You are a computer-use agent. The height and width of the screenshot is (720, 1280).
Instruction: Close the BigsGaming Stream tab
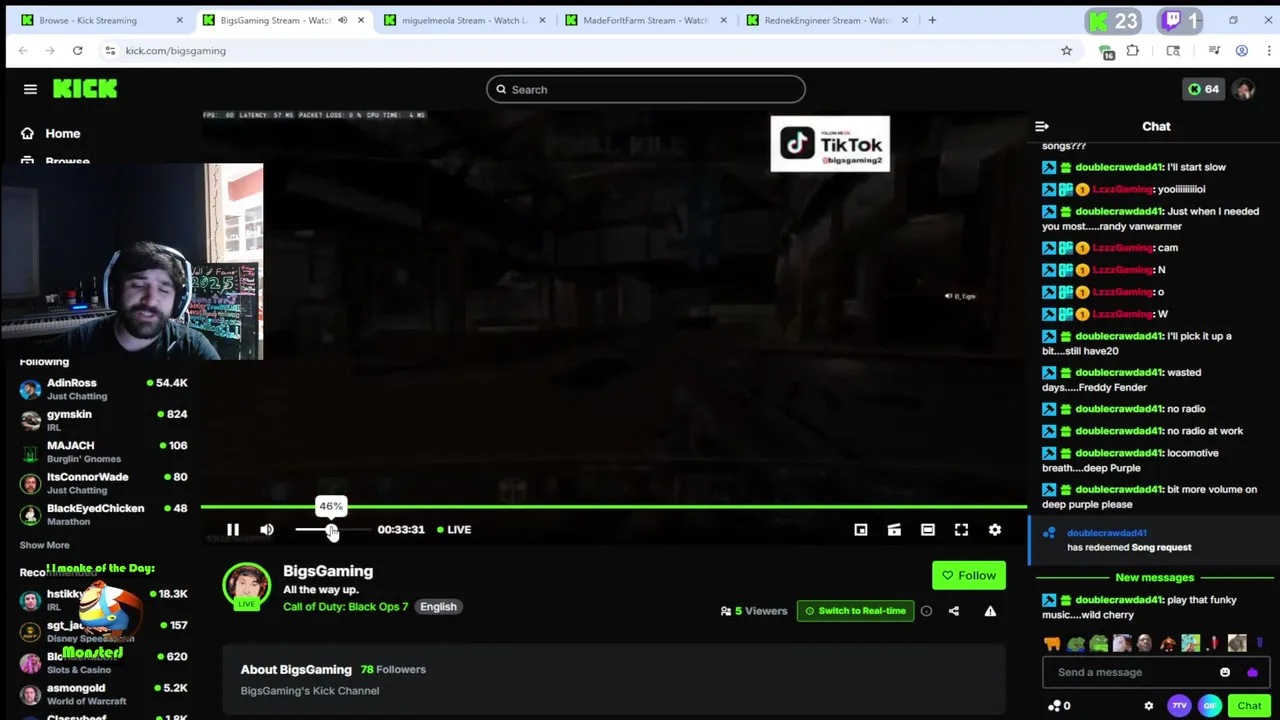361,20
